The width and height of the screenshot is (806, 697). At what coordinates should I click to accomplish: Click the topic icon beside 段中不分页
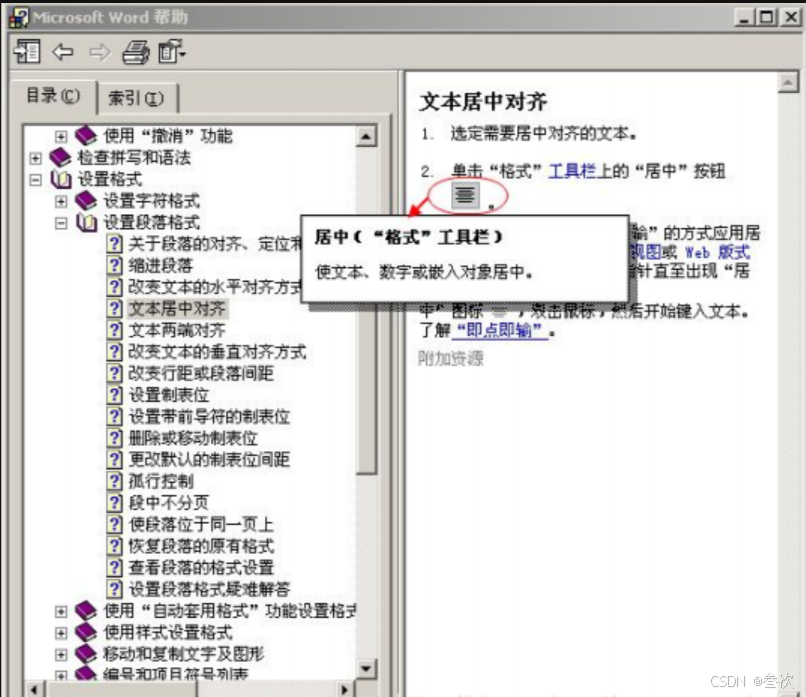click(114, 503)
